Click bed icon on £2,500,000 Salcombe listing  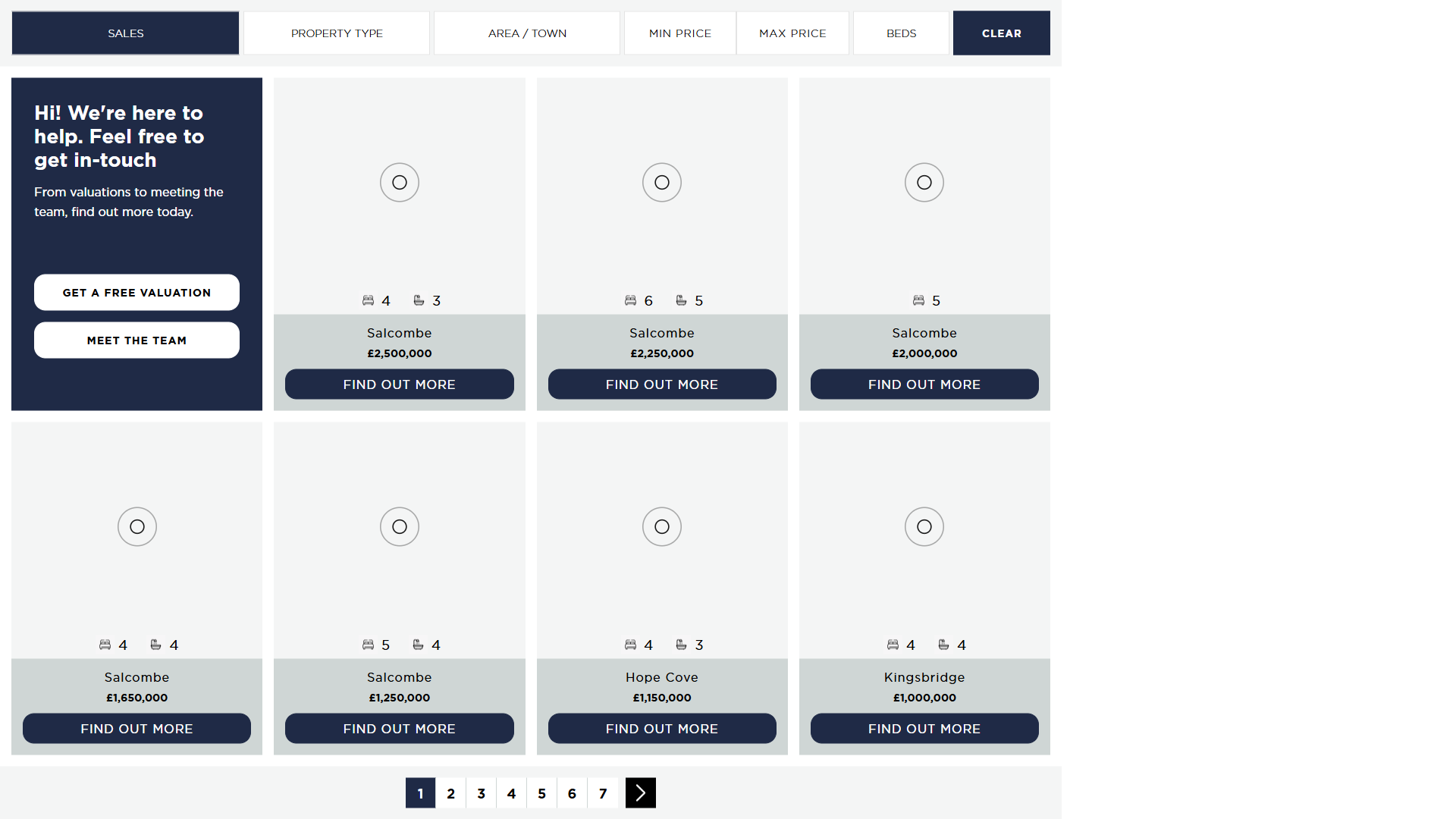pyautogui.click(x=368, y=300)
